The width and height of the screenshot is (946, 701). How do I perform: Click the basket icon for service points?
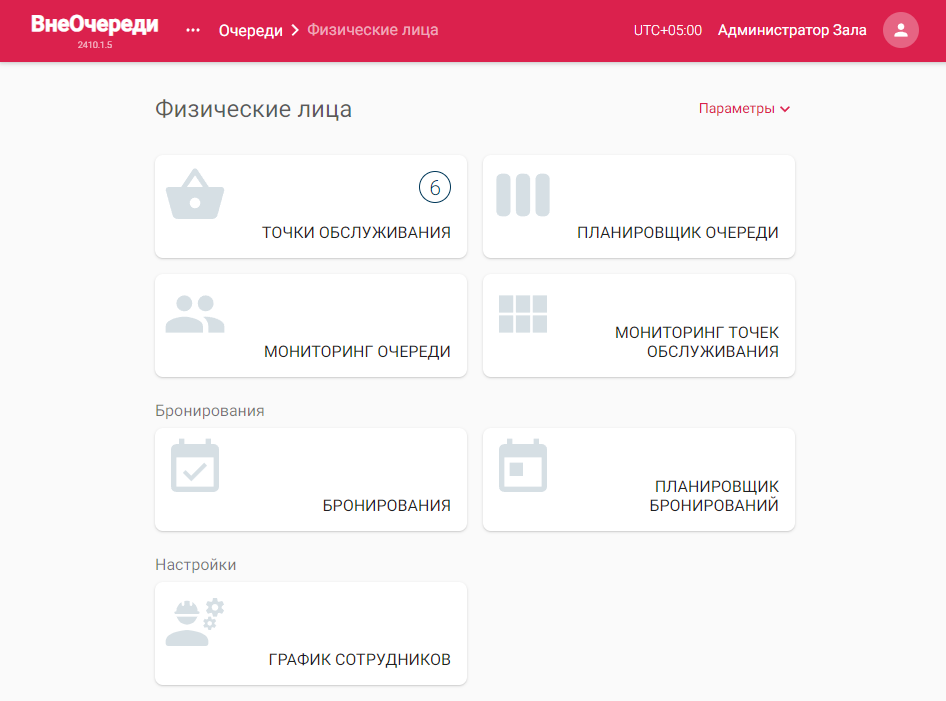(195, 194)
